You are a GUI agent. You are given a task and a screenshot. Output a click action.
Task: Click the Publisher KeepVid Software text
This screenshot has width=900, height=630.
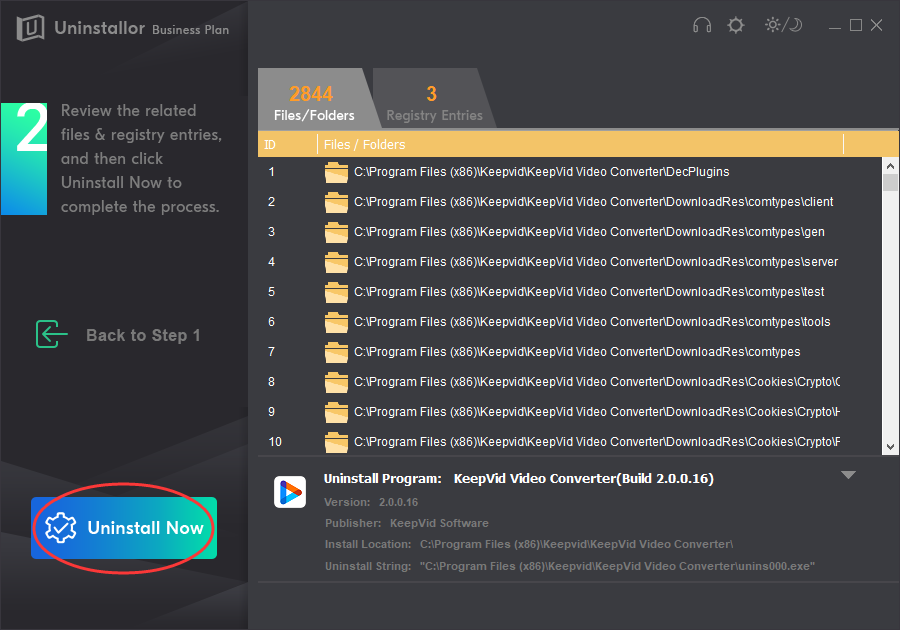[x=406, y=523]
